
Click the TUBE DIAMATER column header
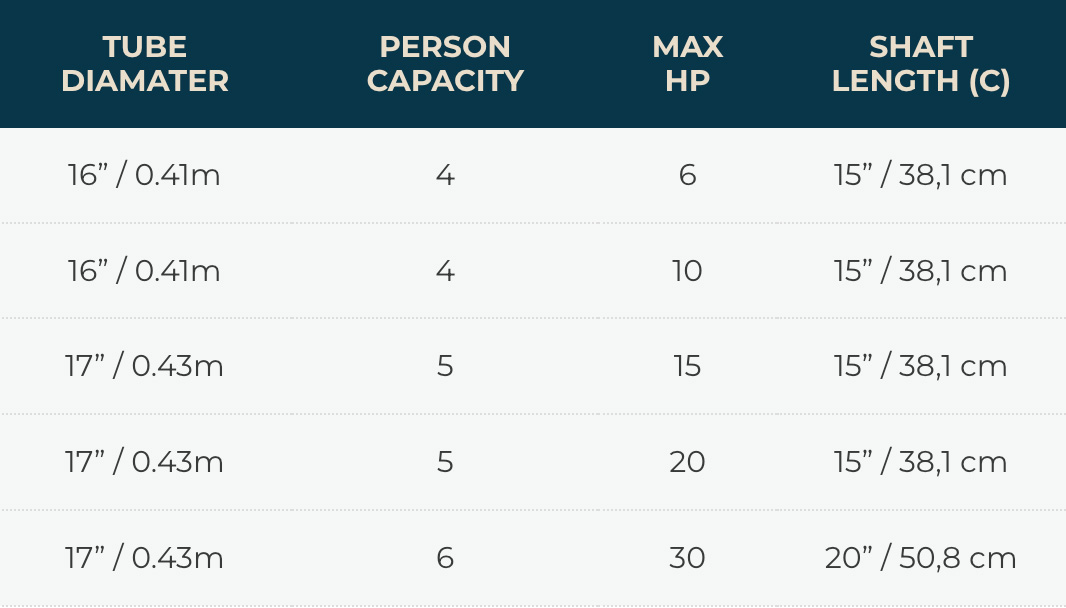[145, 64]
